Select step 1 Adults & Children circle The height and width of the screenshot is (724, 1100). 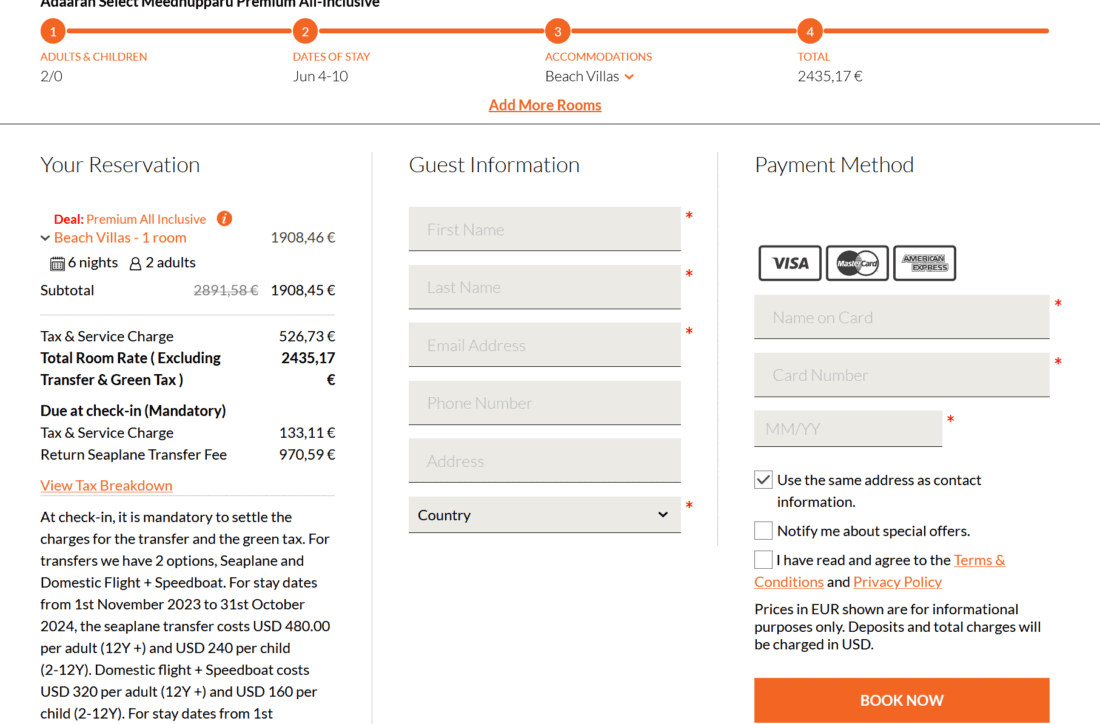tap(53, 31)
